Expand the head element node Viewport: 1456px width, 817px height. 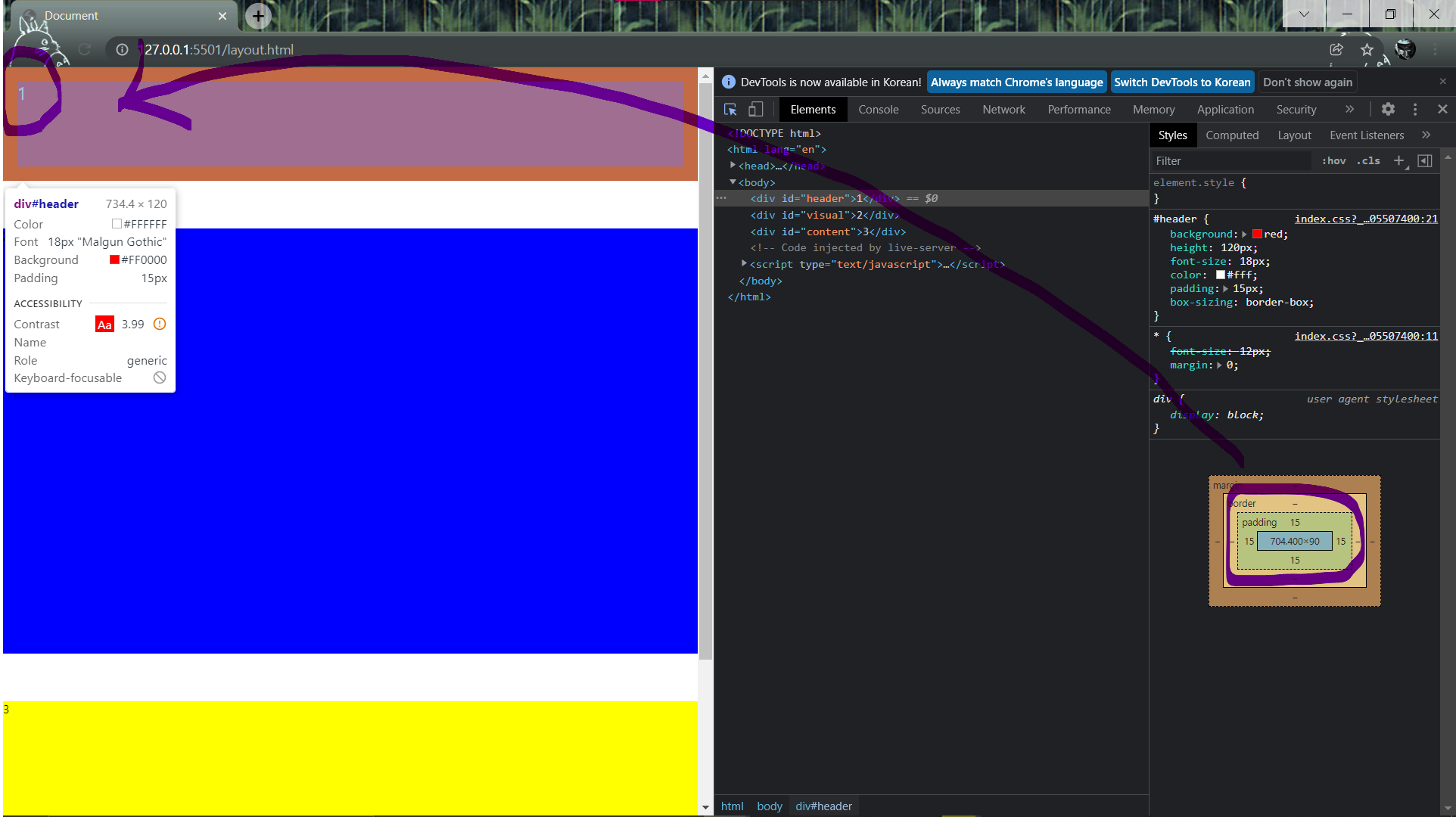733,166
